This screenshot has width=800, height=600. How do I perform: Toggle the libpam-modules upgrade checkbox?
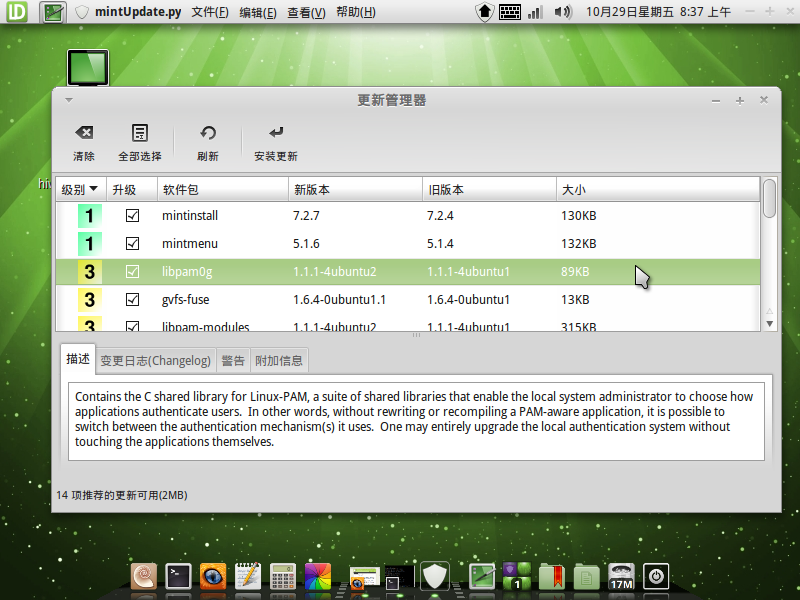(132, 326)
